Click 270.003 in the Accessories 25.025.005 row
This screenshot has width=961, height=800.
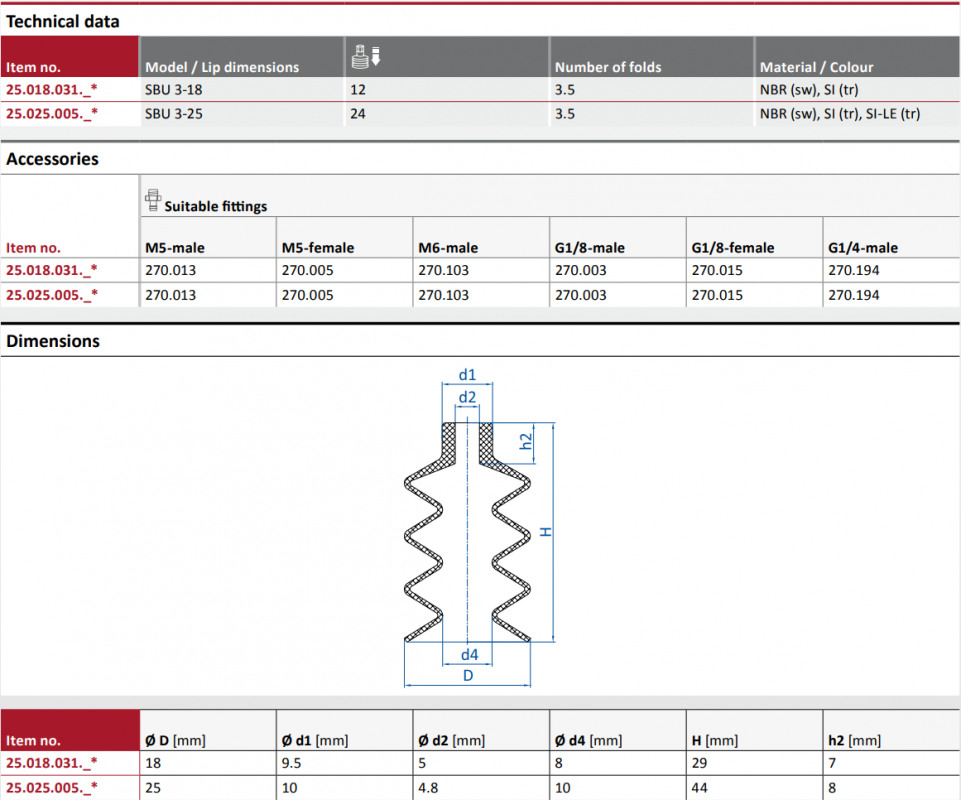coord(580,295)
